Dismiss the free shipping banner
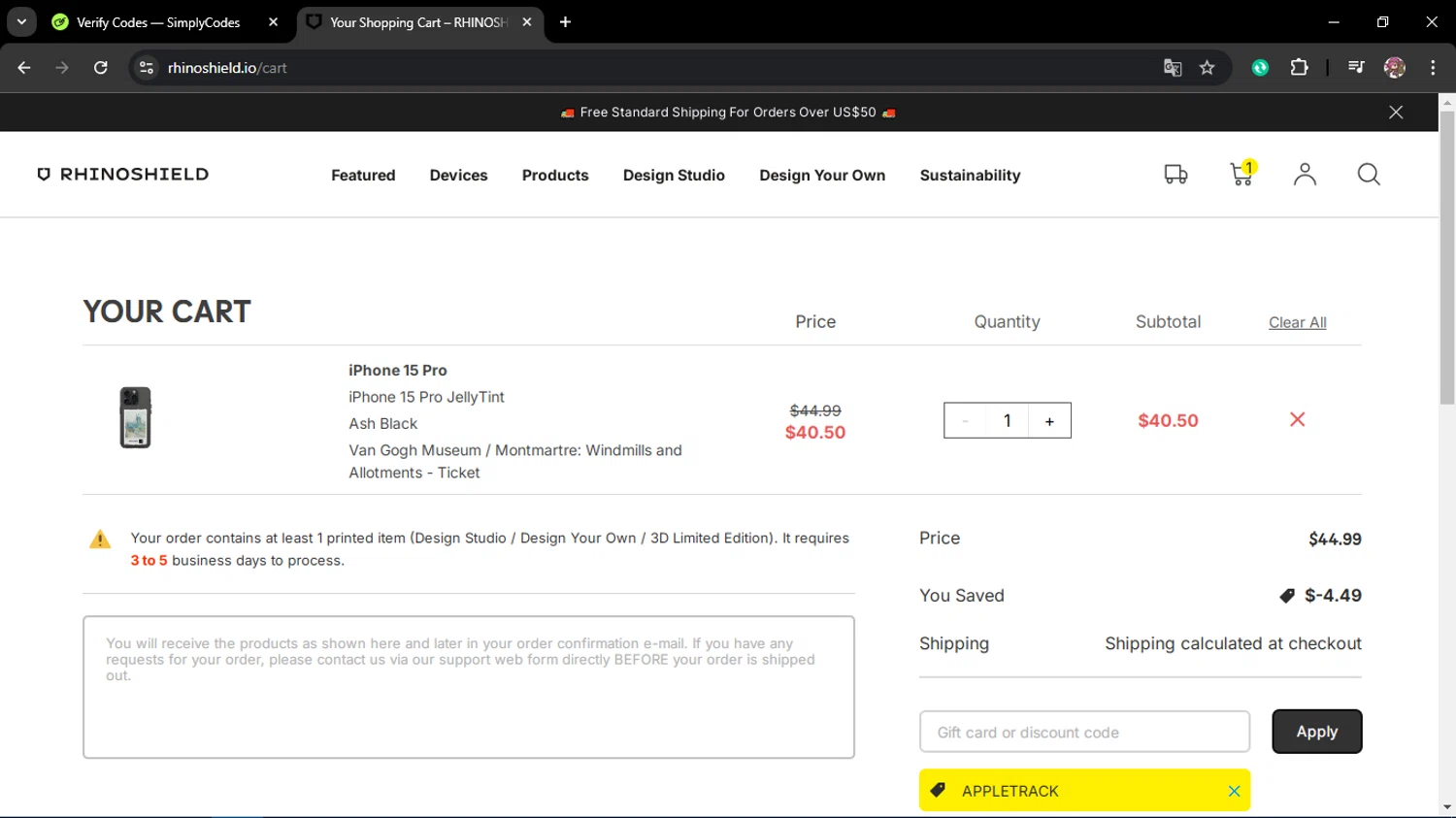 [1396, 113]
